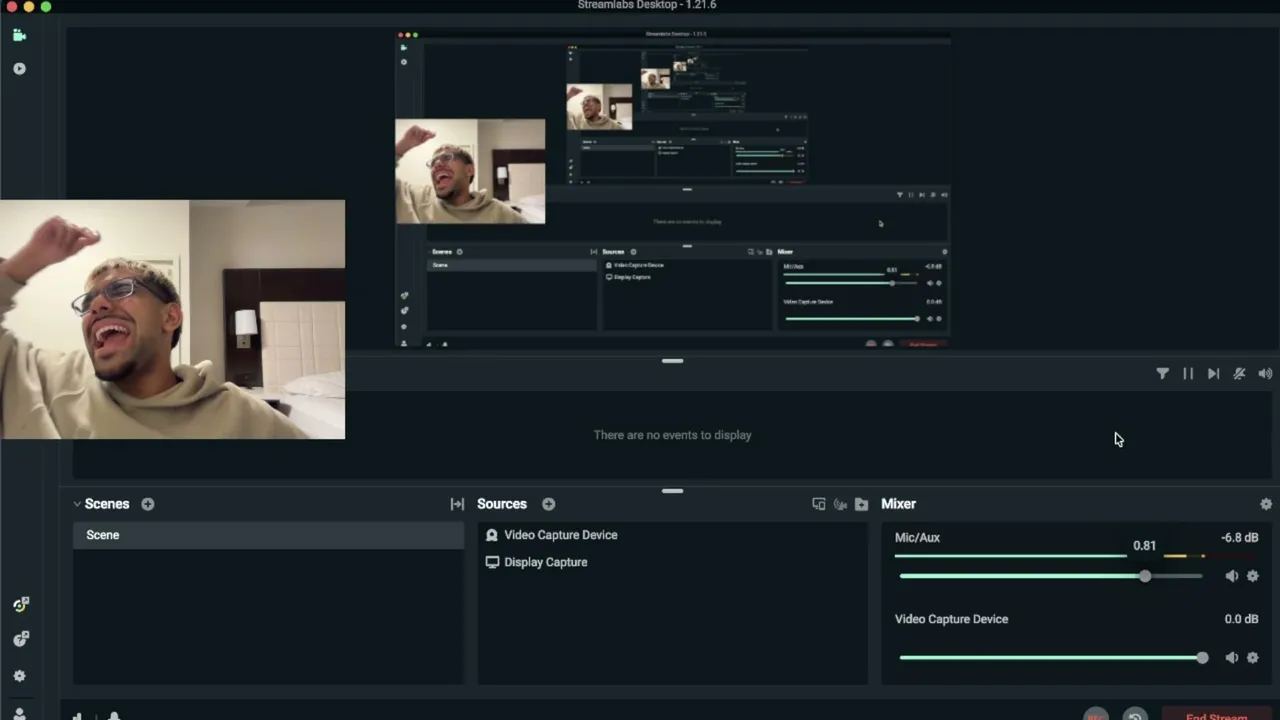Click the add audio source icon
Image resolution: width=1280 pixels, height=720 pixels.
click(x=840, y=504)
